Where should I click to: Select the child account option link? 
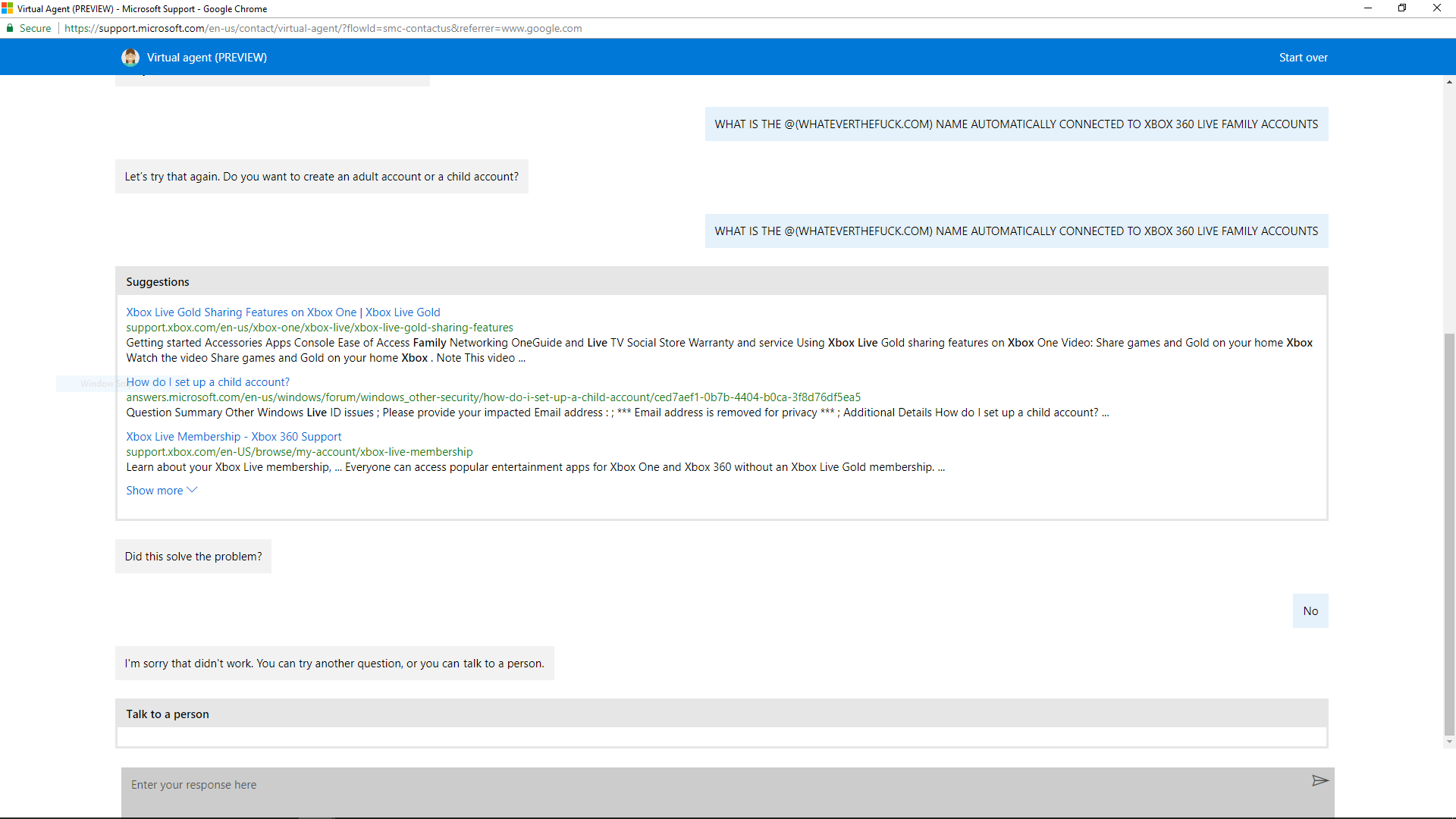207,381
